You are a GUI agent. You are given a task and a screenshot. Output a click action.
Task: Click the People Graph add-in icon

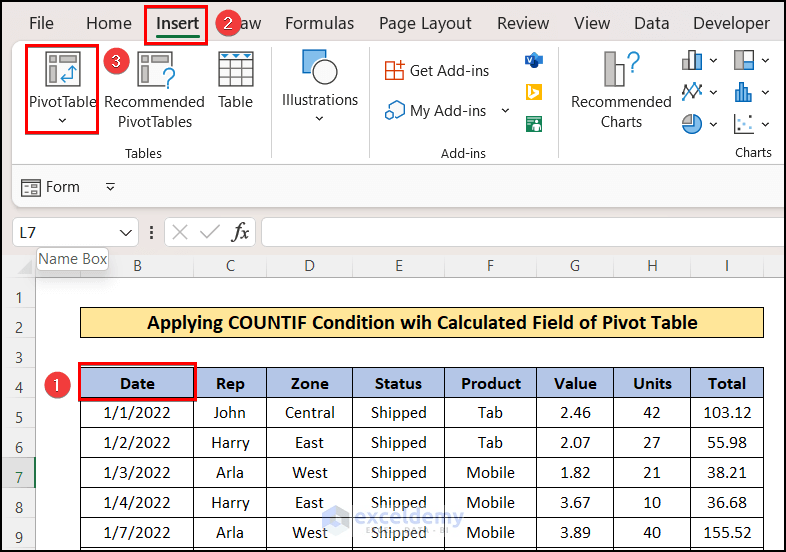(534, 124)
